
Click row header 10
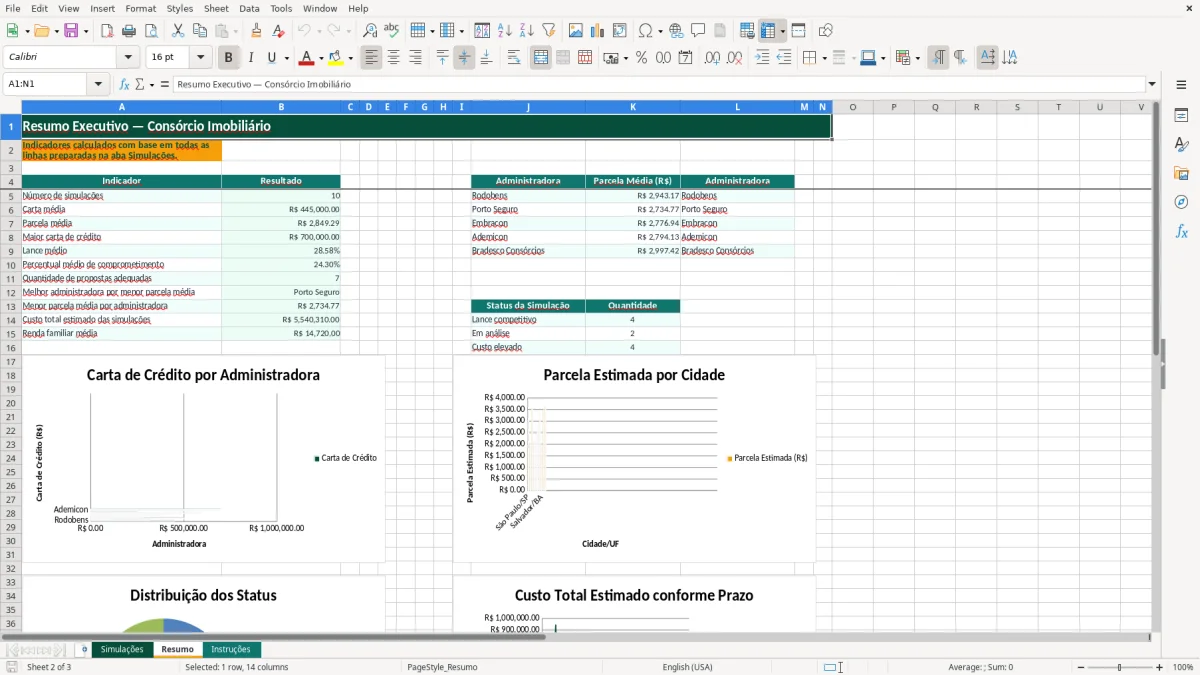10,265
